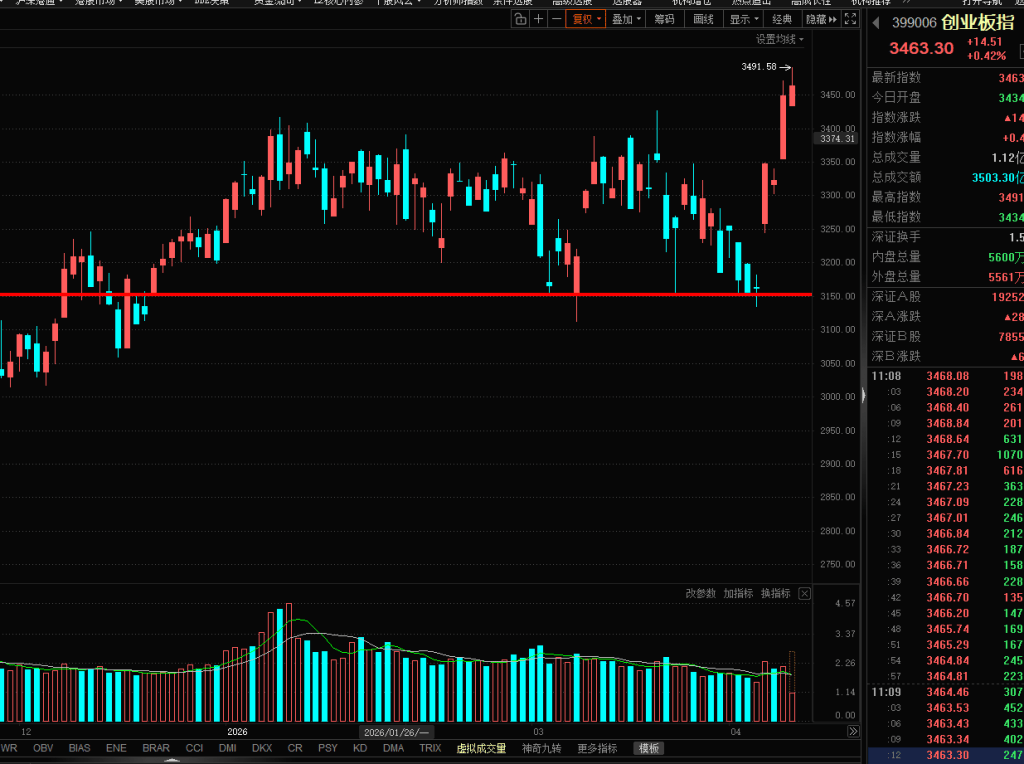Expand the 叠加 overlay dropdown

tap(625, 19)
